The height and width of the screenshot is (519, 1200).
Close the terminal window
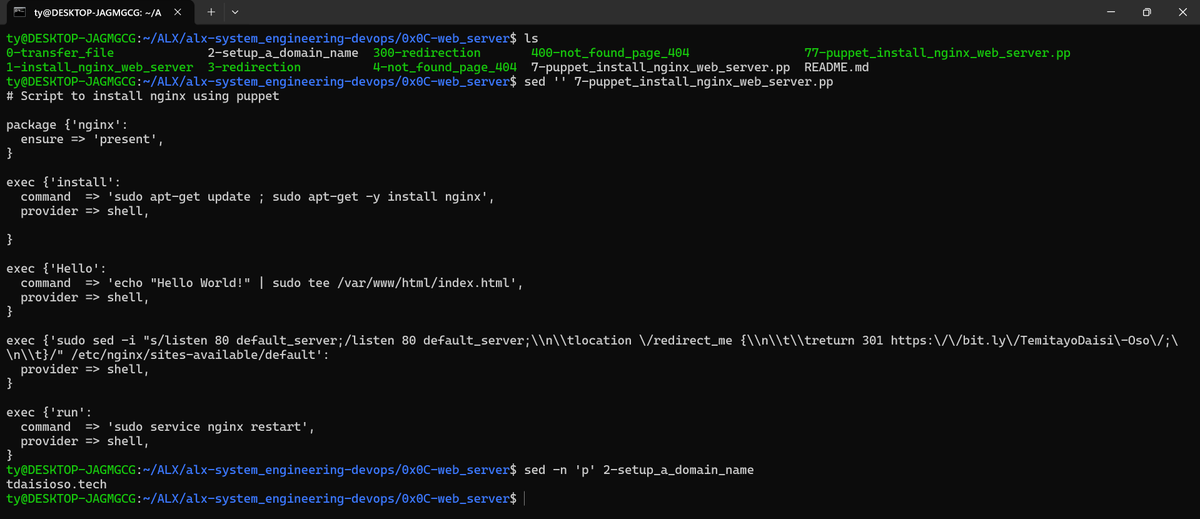pyautogui.click(x=1183, y=12)
